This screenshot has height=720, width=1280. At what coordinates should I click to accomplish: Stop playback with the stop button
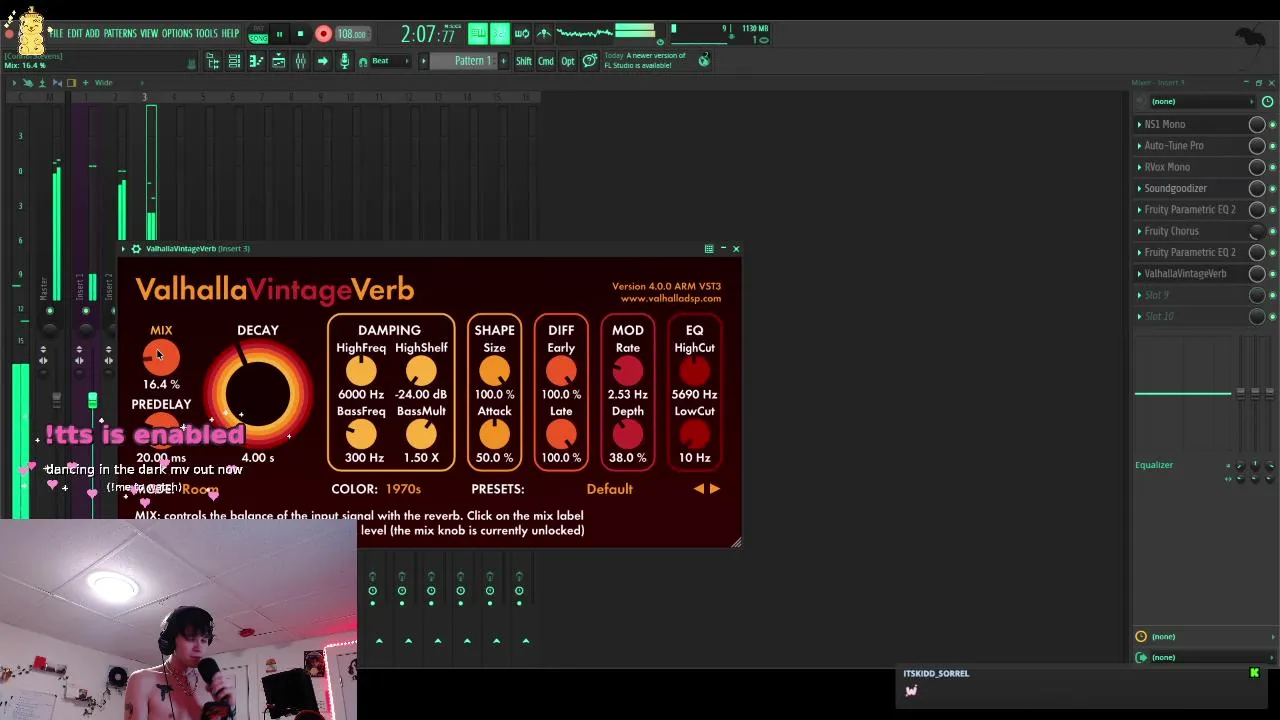pyautogui.click(x=300, y=34)
